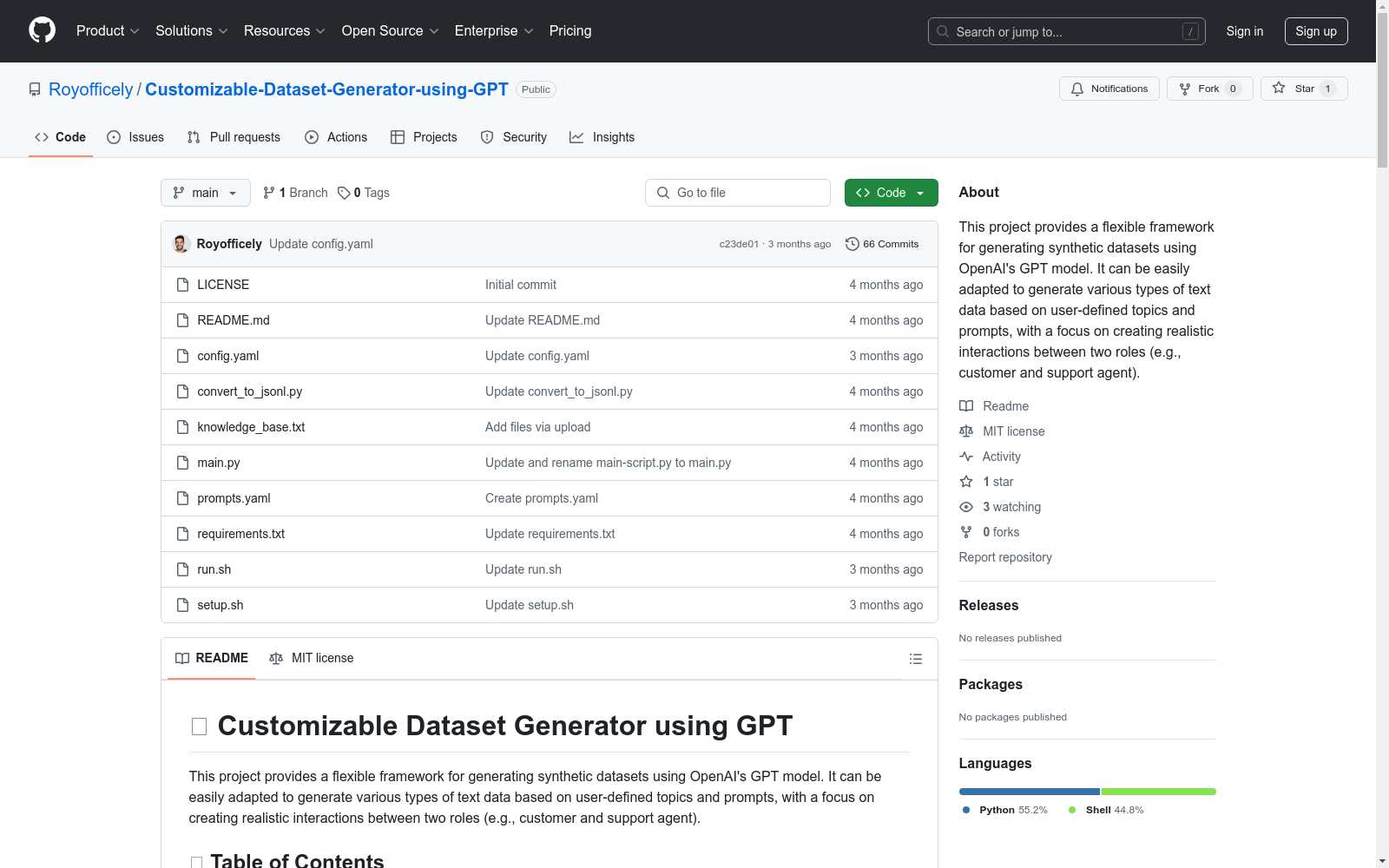
Task: Select the MIT license tab in README panel
Action: [312, 658]
